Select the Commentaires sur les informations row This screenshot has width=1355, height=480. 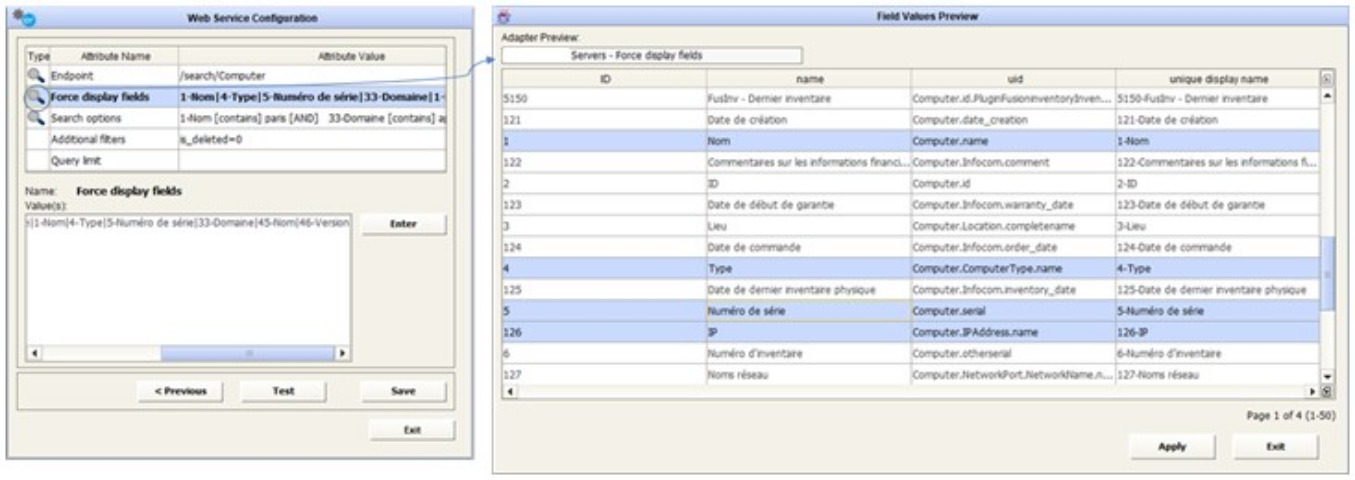click(x=911, y=161)
